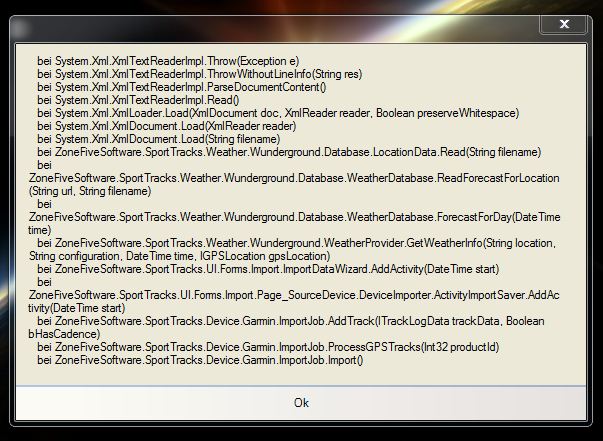Click the DeviceImporter.ActivityImportSaver text line
The width and height of the screenshot is (603, 441).
coord(294,295)
